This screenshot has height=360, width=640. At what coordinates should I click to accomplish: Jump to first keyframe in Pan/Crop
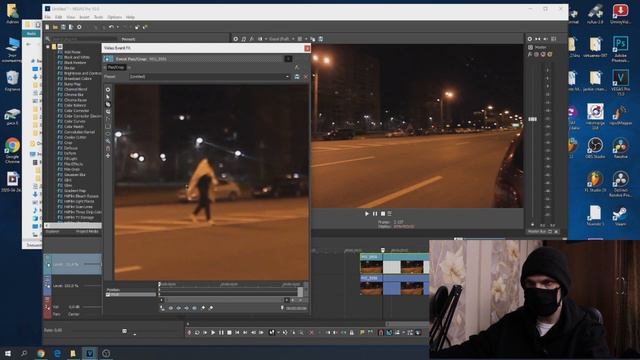pyautogui.click(x=171, y=308)
